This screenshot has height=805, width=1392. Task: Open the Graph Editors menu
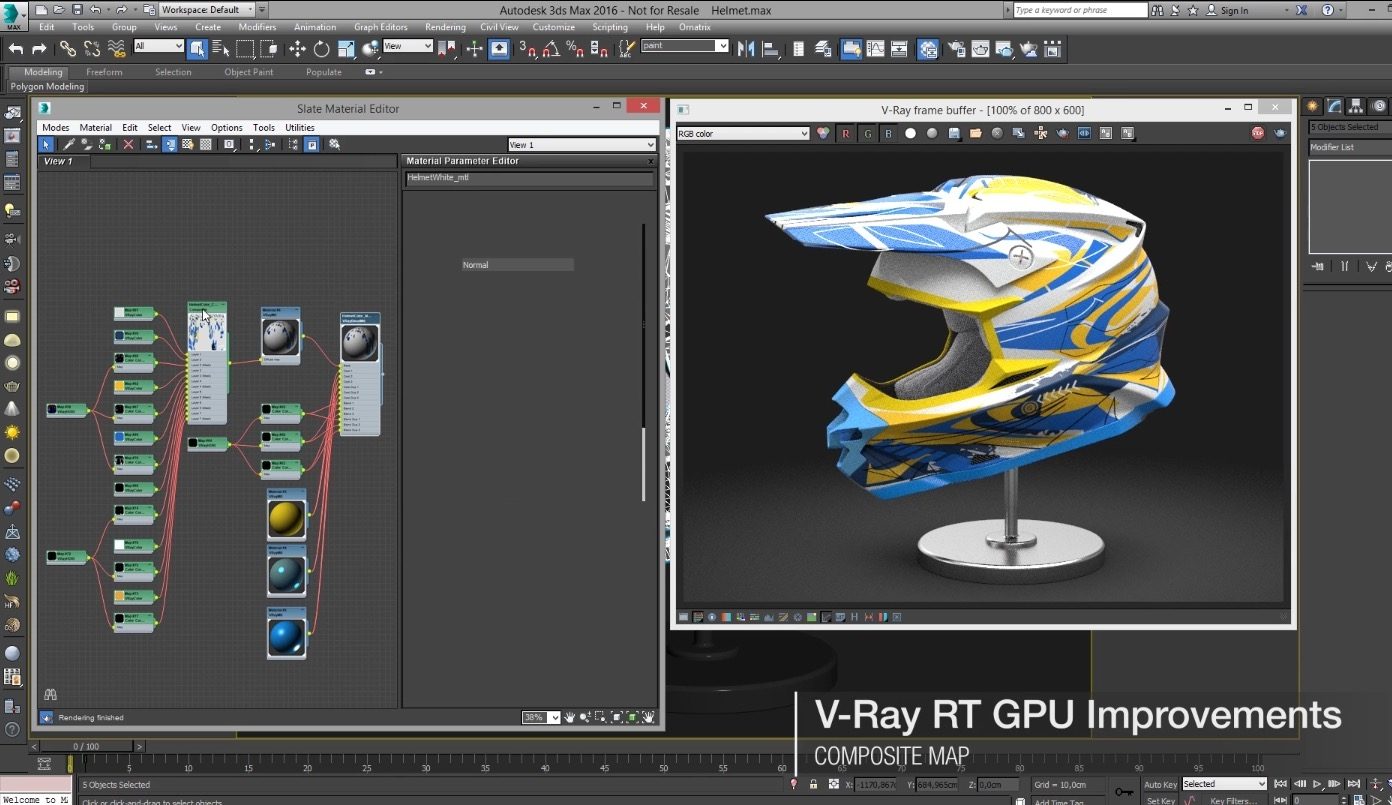pyautogui.click(x=380, y=27)
